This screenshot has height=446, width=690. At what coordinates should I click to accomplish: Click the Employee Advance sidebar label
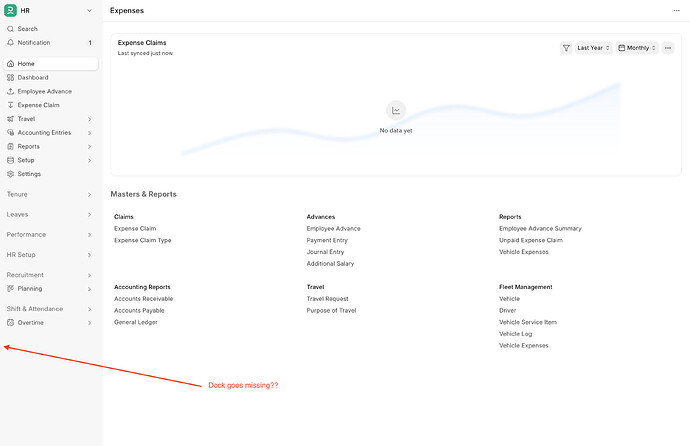tap(44, 91)
